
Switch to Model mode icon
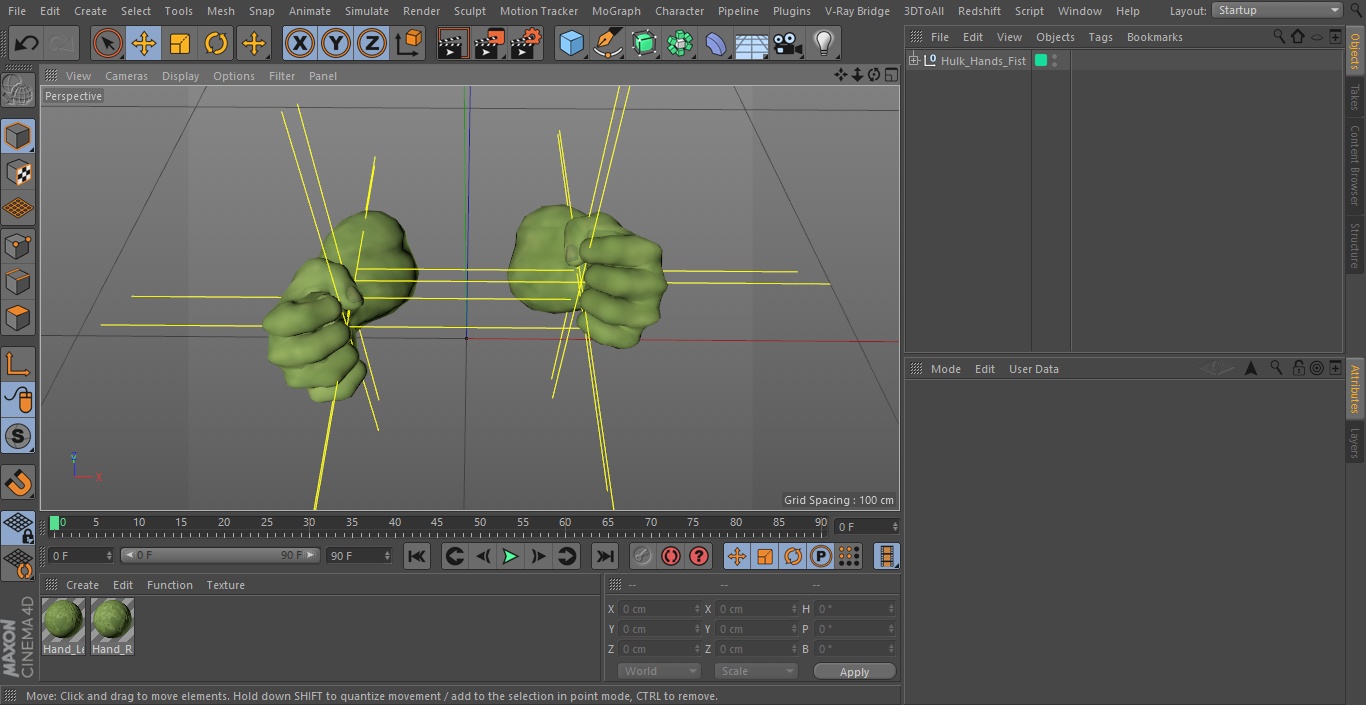(x=18, y=136)
